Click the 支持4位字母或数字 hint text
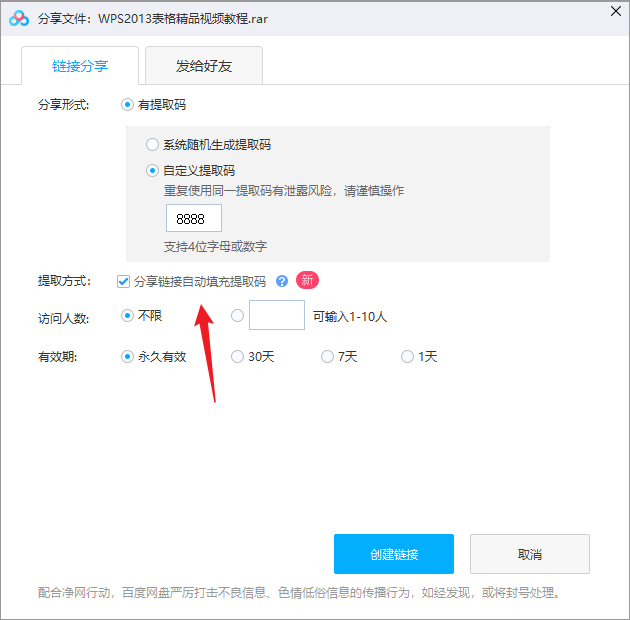 point(215,246)
